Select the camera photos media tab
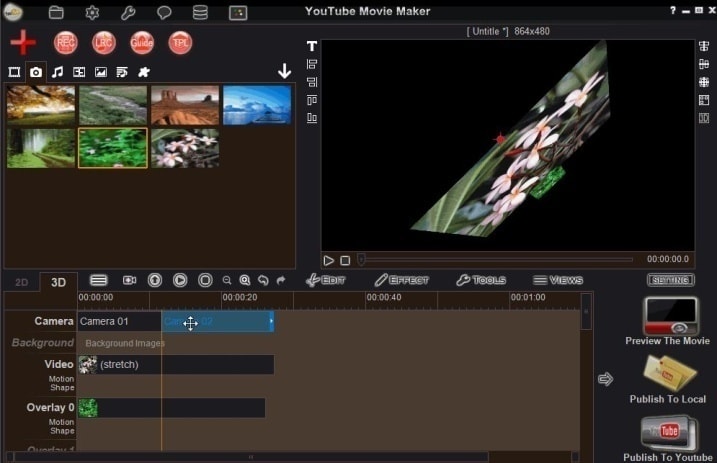The width and height of the screenshot is (717, 463). coord(36,72)
